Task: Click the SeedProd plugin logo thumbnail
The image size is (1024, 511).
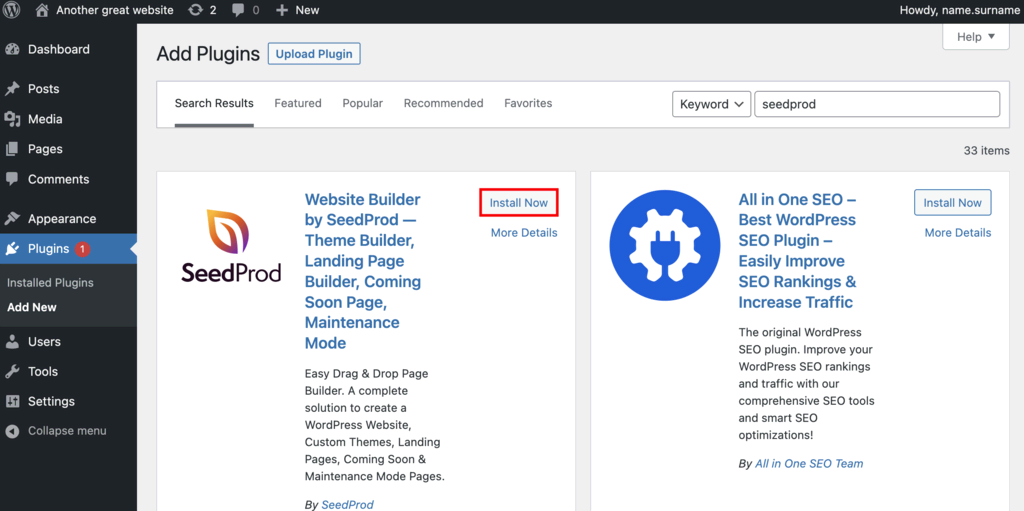Action: pos(231,245)
